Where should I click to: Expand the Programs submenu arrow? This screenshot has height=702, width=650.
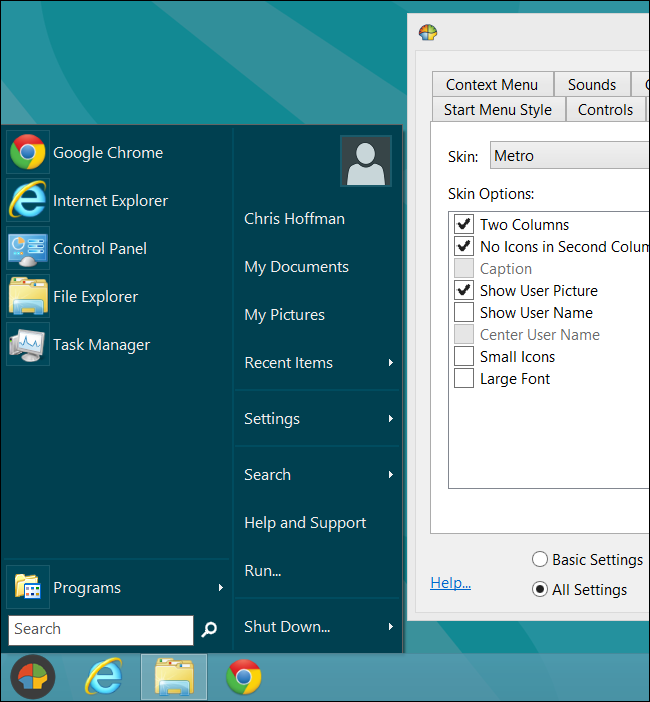pyautogui.click(x=221, y=587)
